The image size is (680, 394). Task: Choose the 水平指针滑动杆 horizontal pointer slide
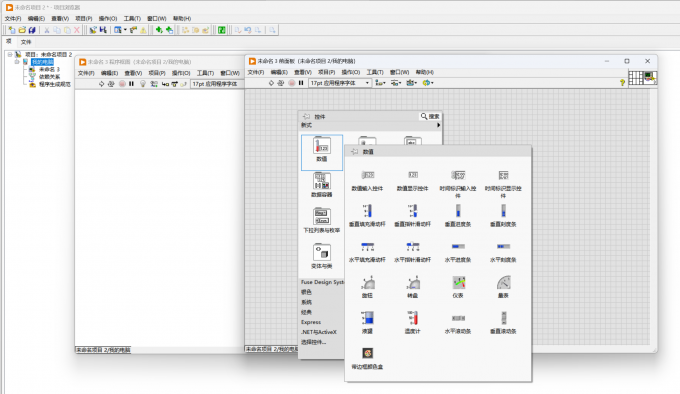coord(413,247)
